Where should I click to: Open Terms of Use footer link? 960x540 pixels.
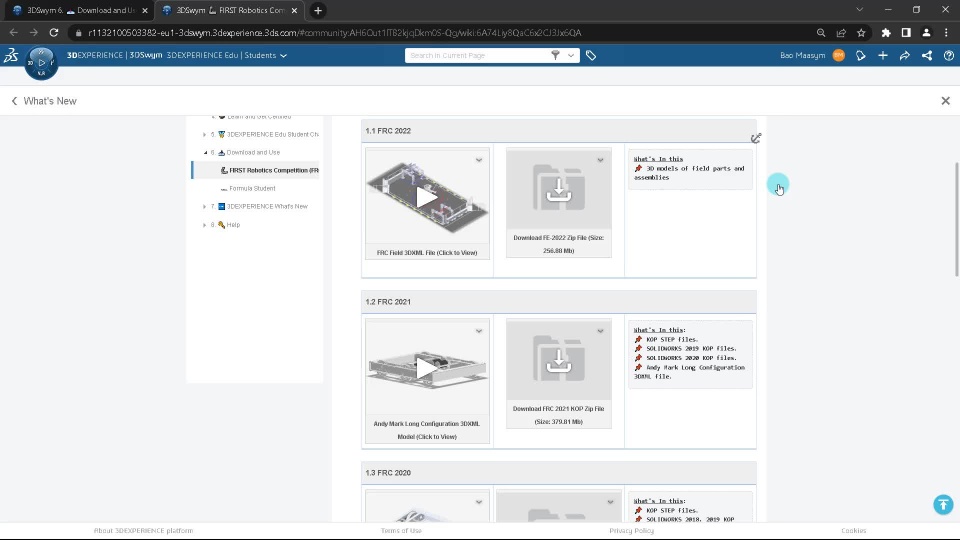(401, 530)
